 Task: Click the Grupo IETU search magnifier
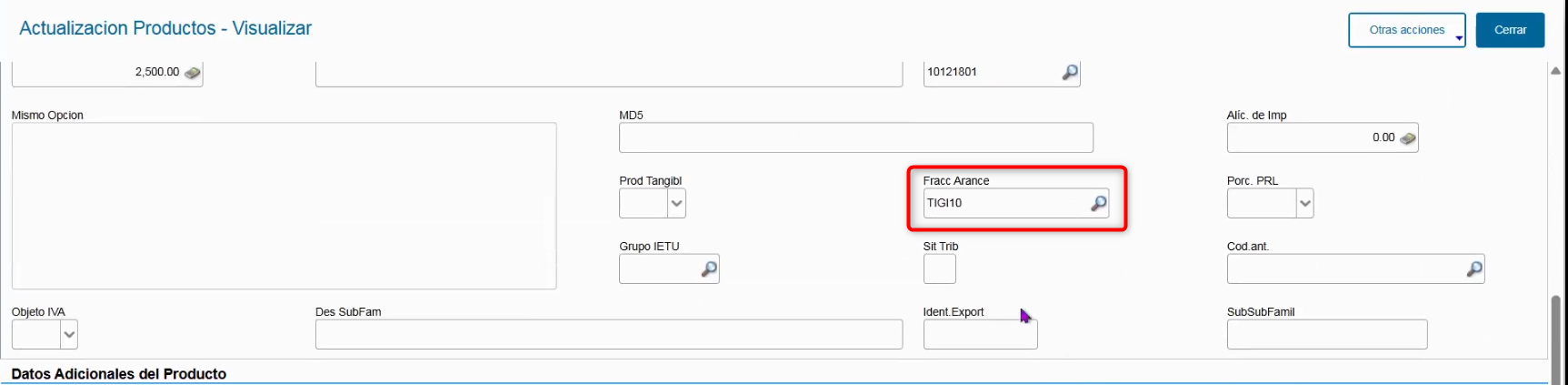point(709,268)
